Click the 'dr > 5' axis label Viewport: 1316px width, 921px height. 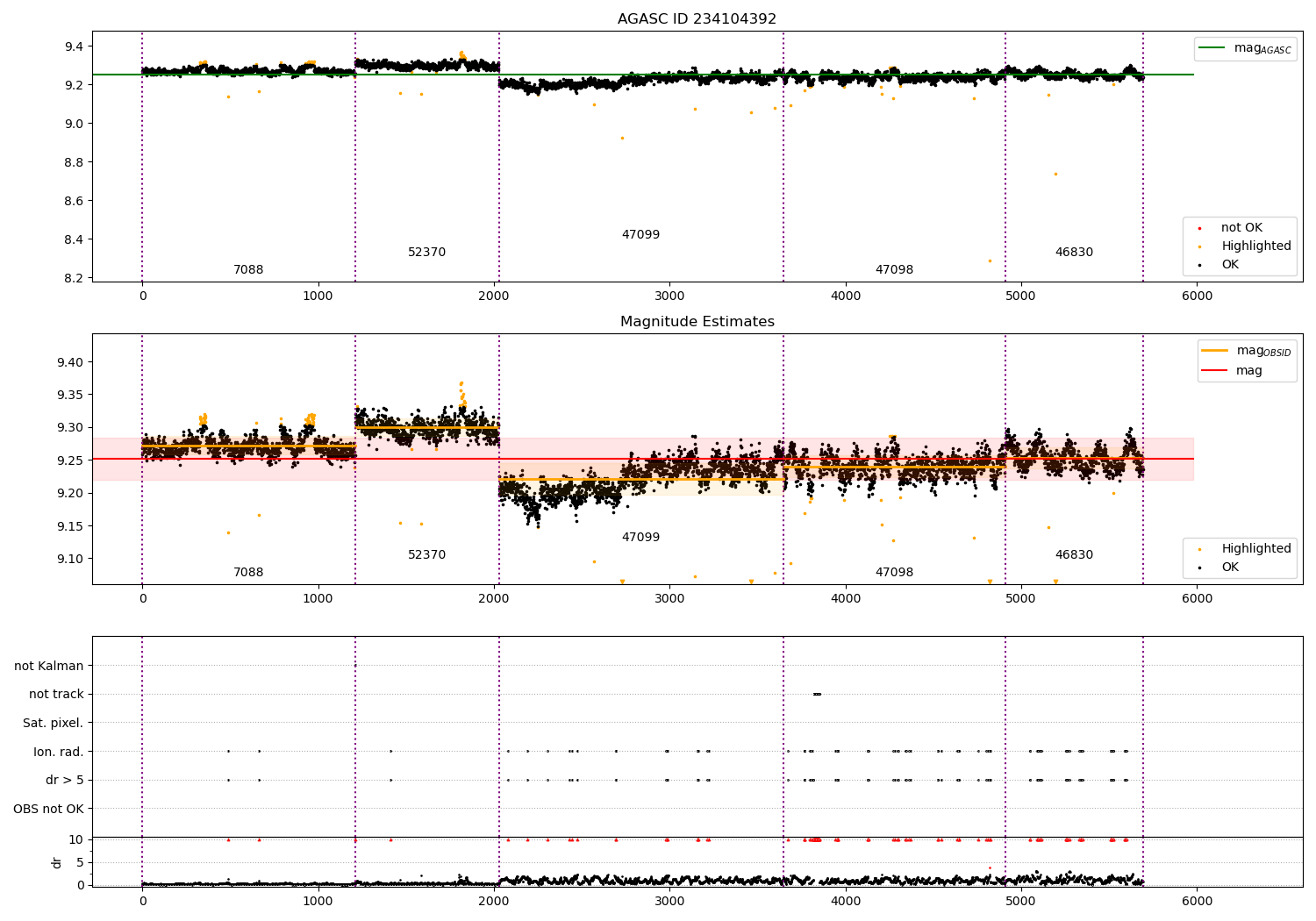coord(65,781)
